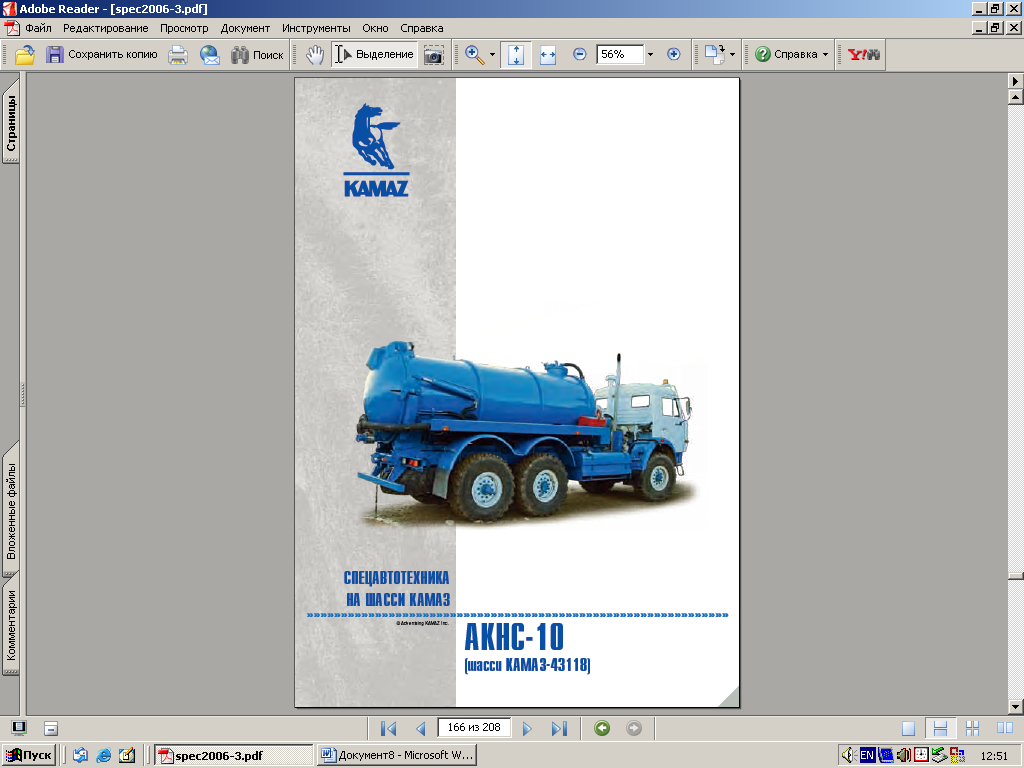Click the Outlook Express quick launch icon
Image resolution: width=1024 pixels, height=768 pixels.
pos(80,756)
